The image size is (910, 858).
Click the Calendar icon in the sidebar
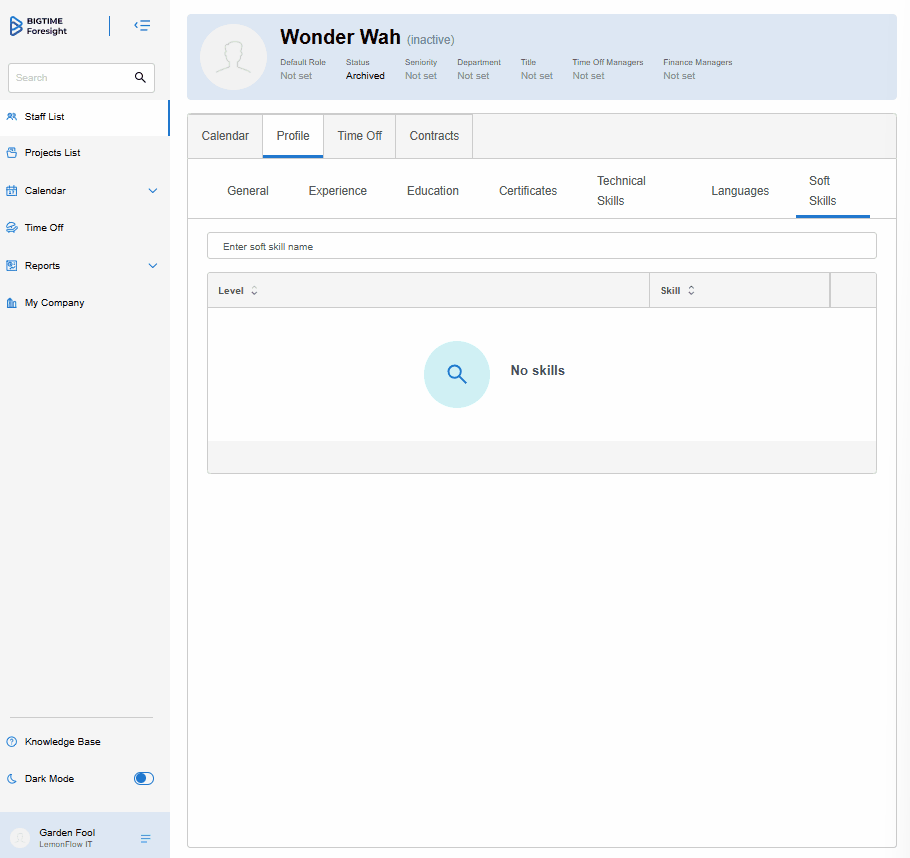coord(12,190)
